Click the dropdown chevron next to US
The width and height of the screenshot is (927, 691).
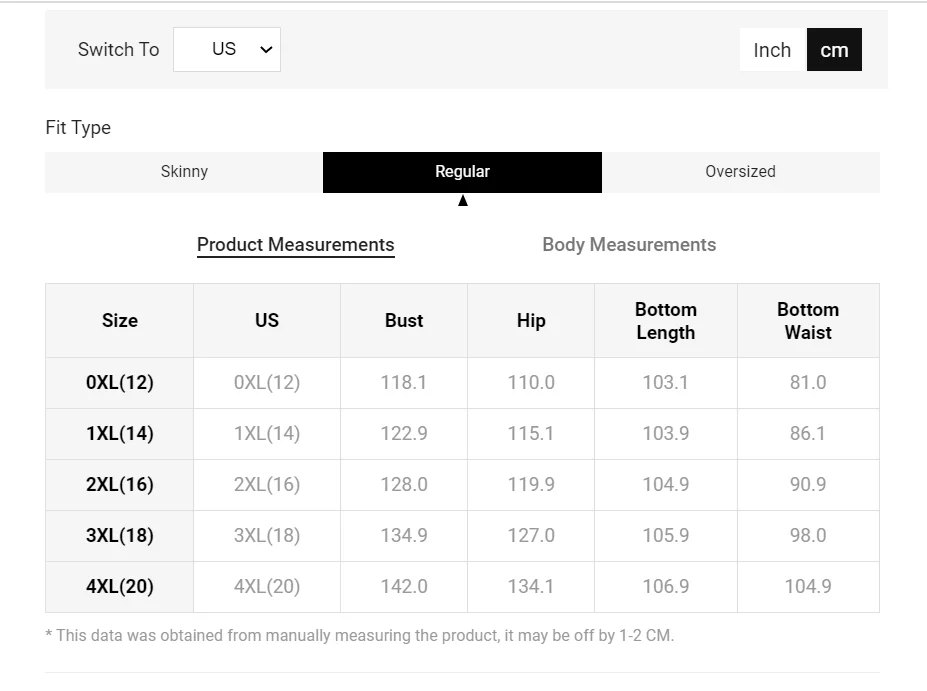click(266, 50)
